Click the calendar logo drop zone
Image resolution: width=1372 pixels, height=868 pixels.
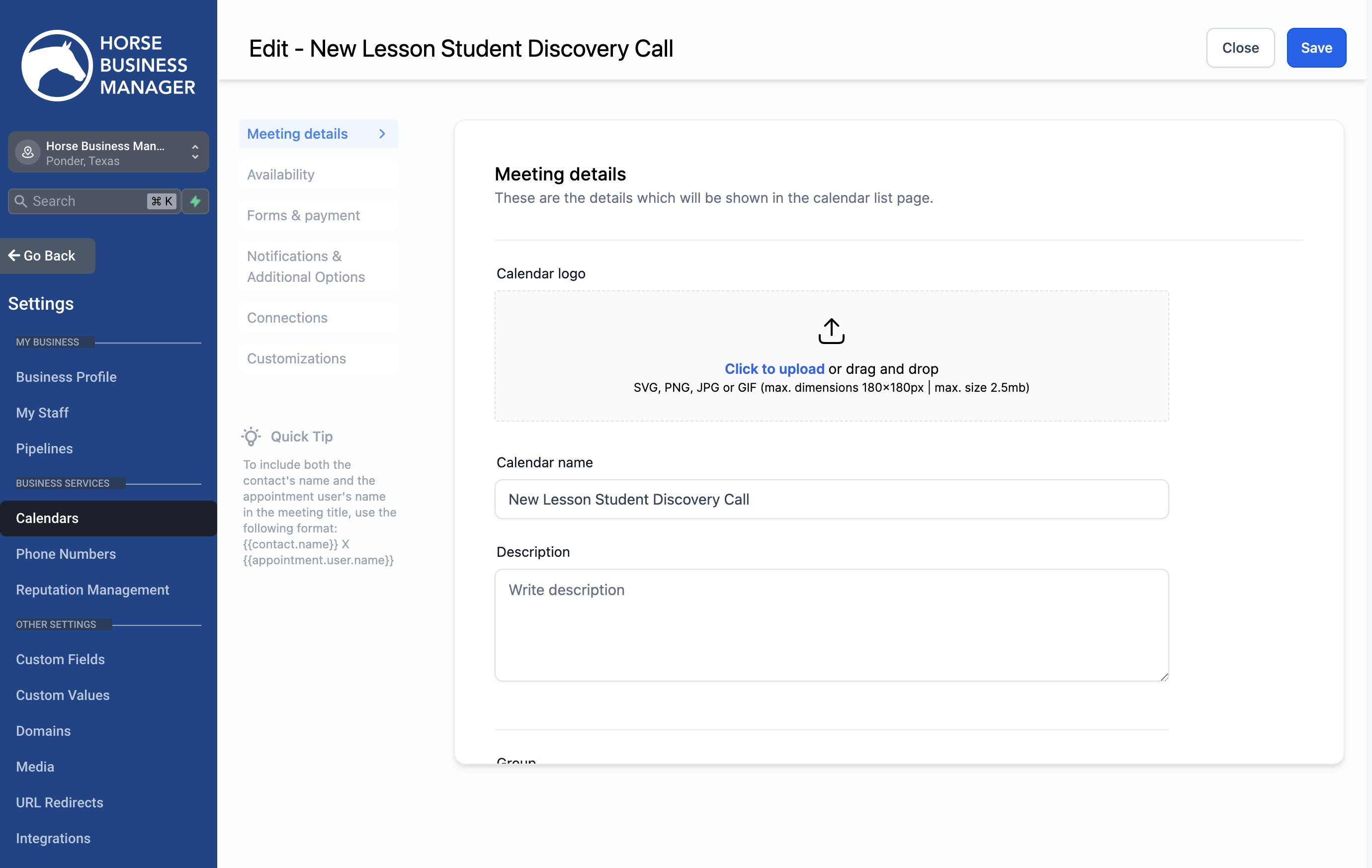pyautogui.click(x=831, y=355)
